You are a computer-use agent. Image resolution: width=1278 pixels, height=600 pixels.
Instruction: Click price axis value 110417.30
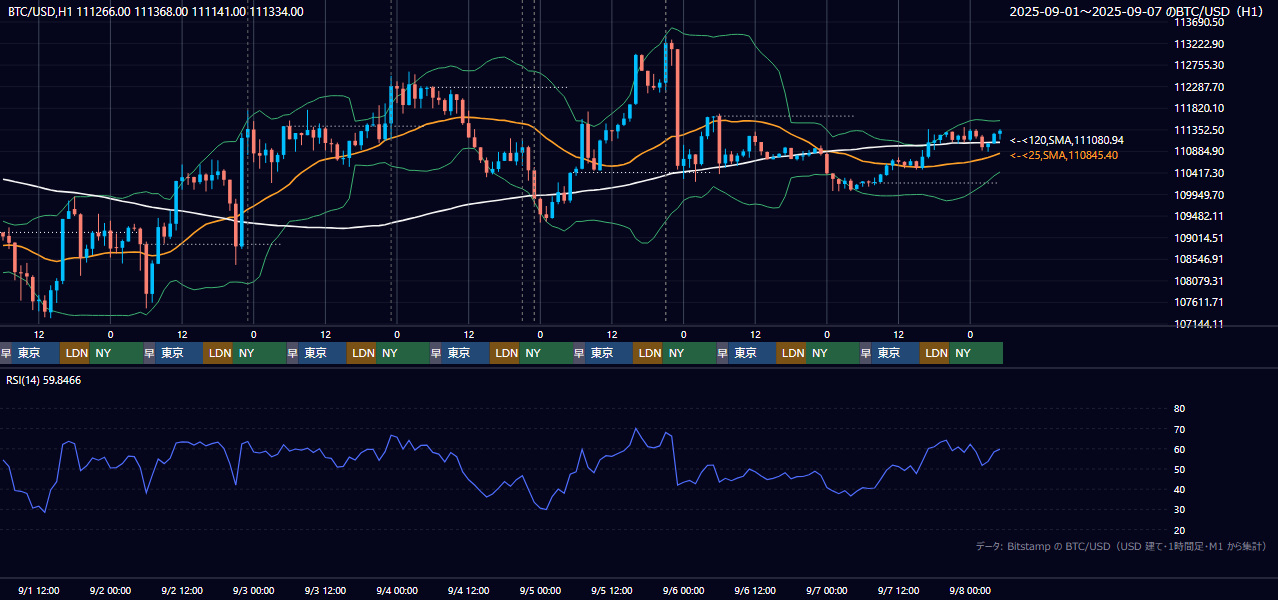1199,173
